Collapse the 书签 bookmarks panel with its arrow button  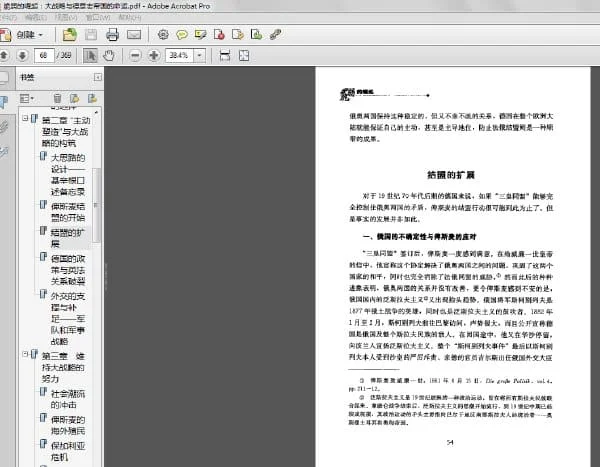pos(98,78)
